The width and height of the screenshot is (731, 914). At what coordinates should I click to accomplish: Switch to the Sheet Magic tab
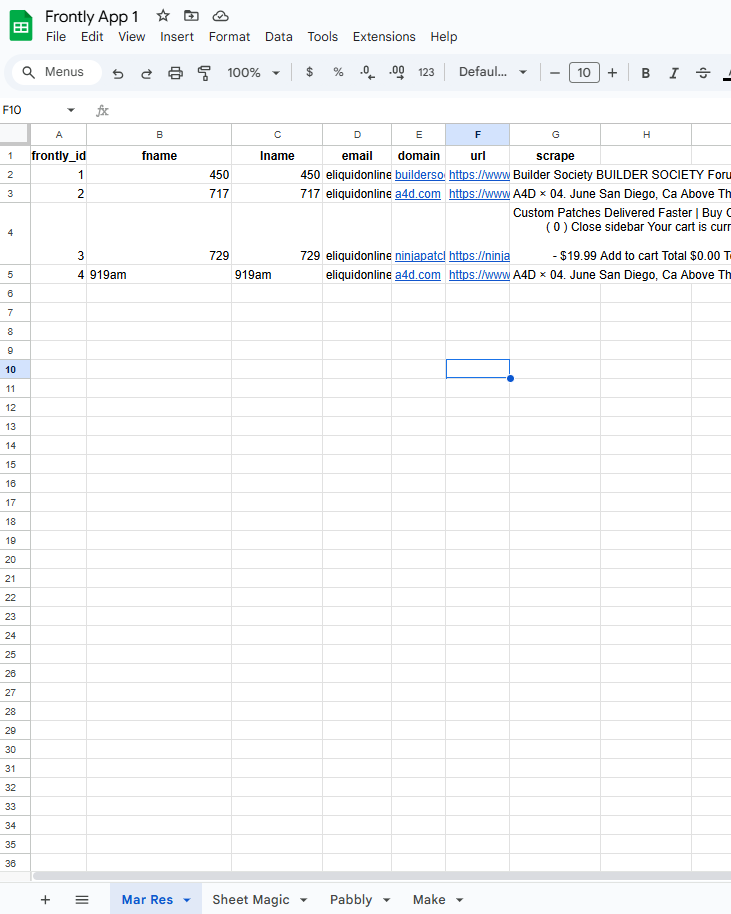251,899
